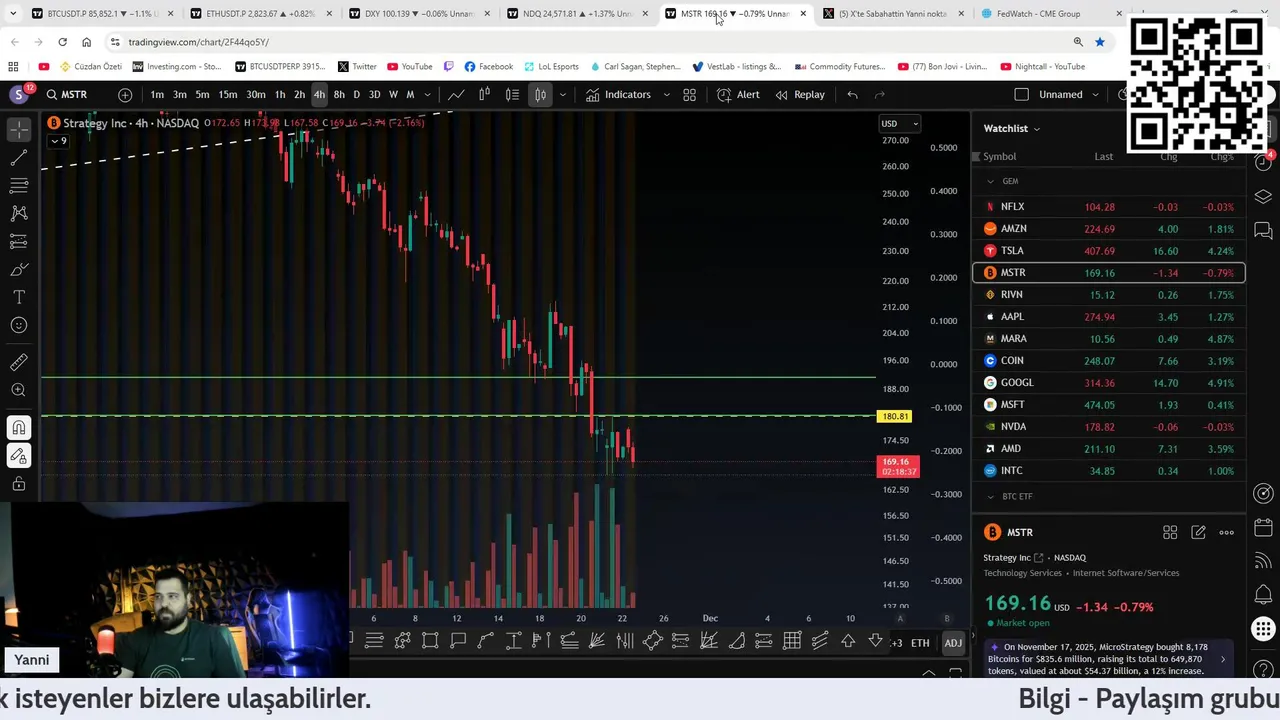Select the crosshair cursor tool
1280x720 pixels.
point(19,131)
